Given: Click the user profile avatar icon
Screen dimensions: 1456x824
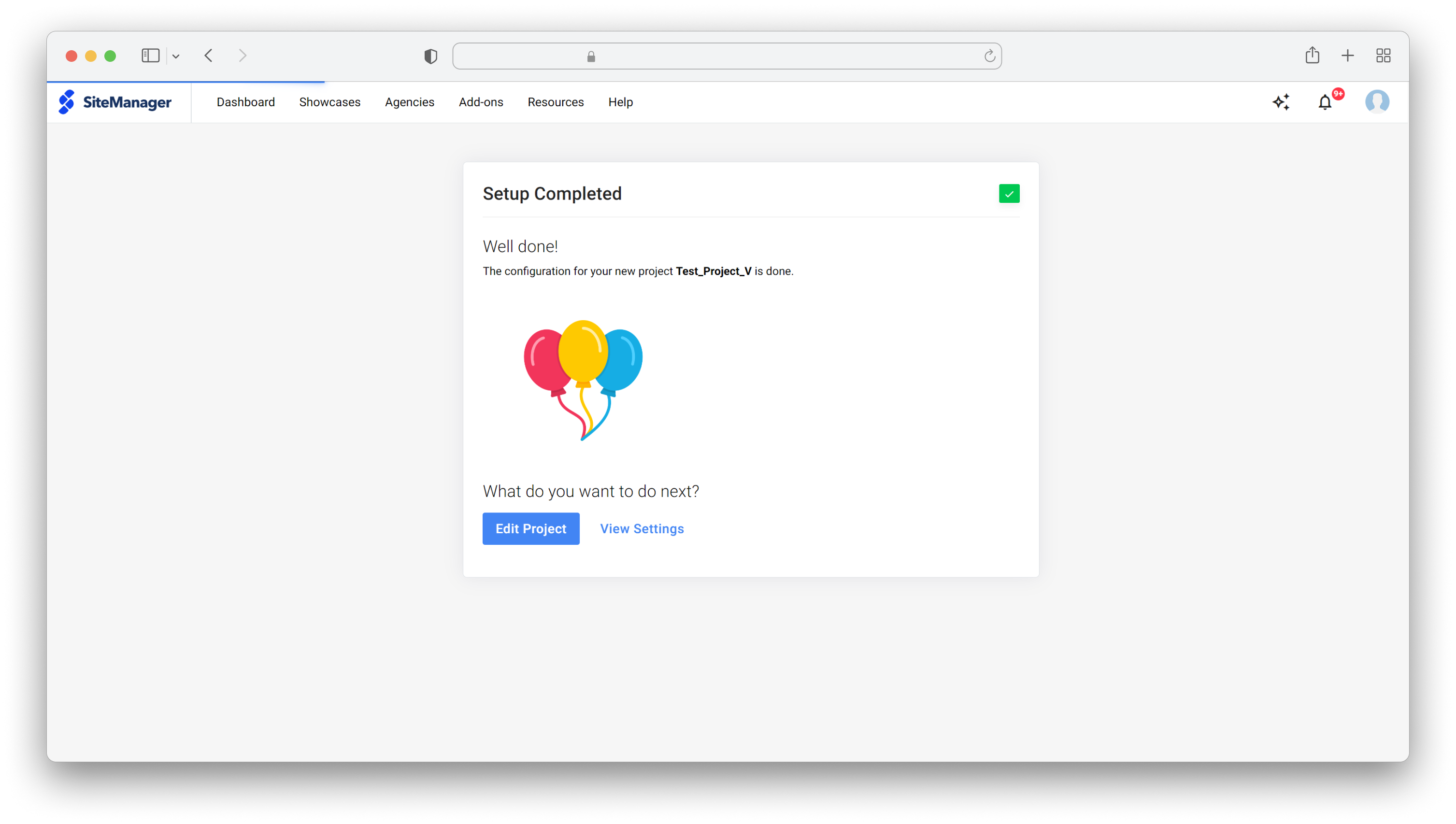Looking at the screenshot, I should [x=1378, y=101].
